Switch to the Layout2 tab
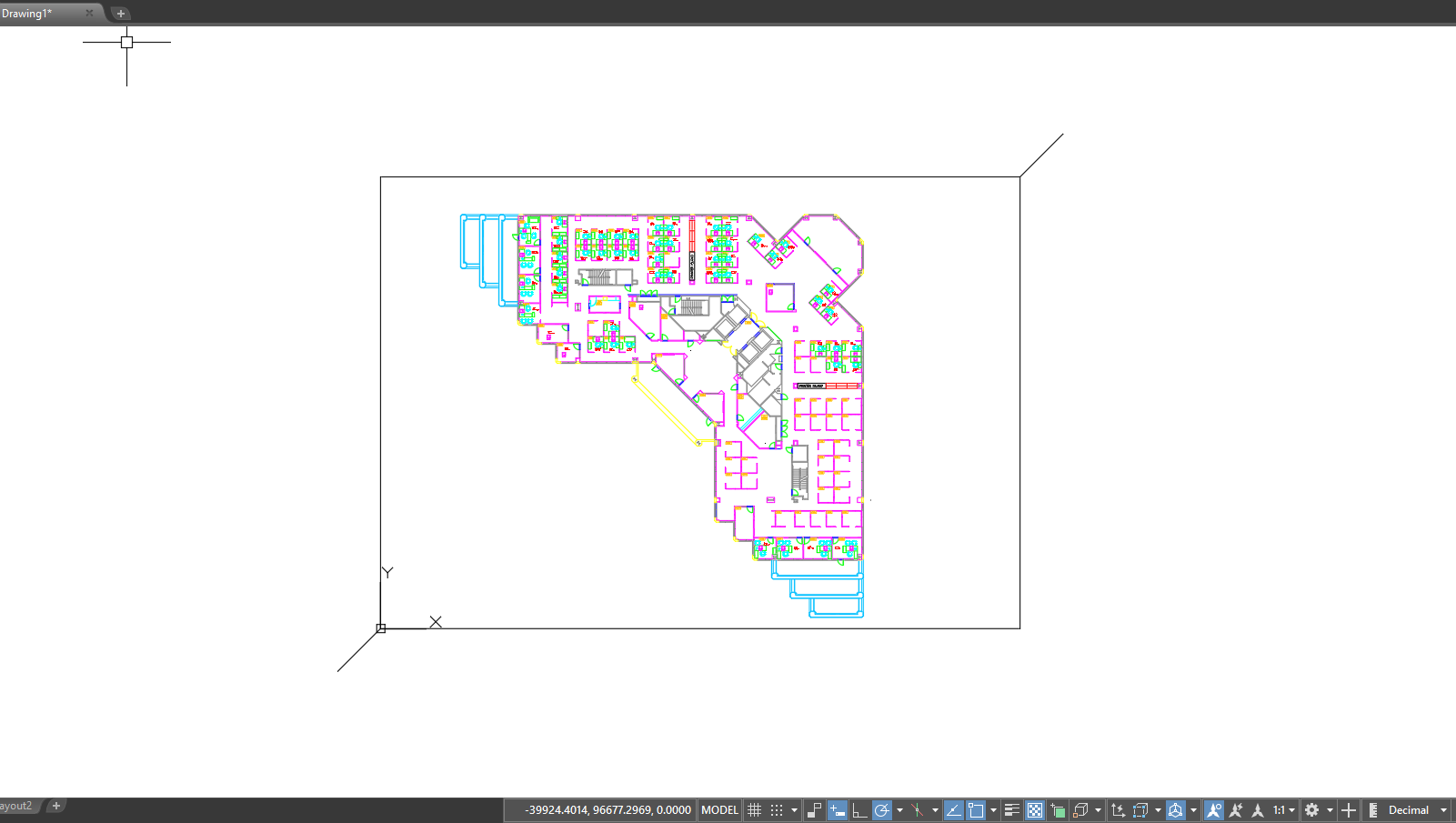Image resolution: width=1456 pixels, height=823 pixels. pos(16,806)
